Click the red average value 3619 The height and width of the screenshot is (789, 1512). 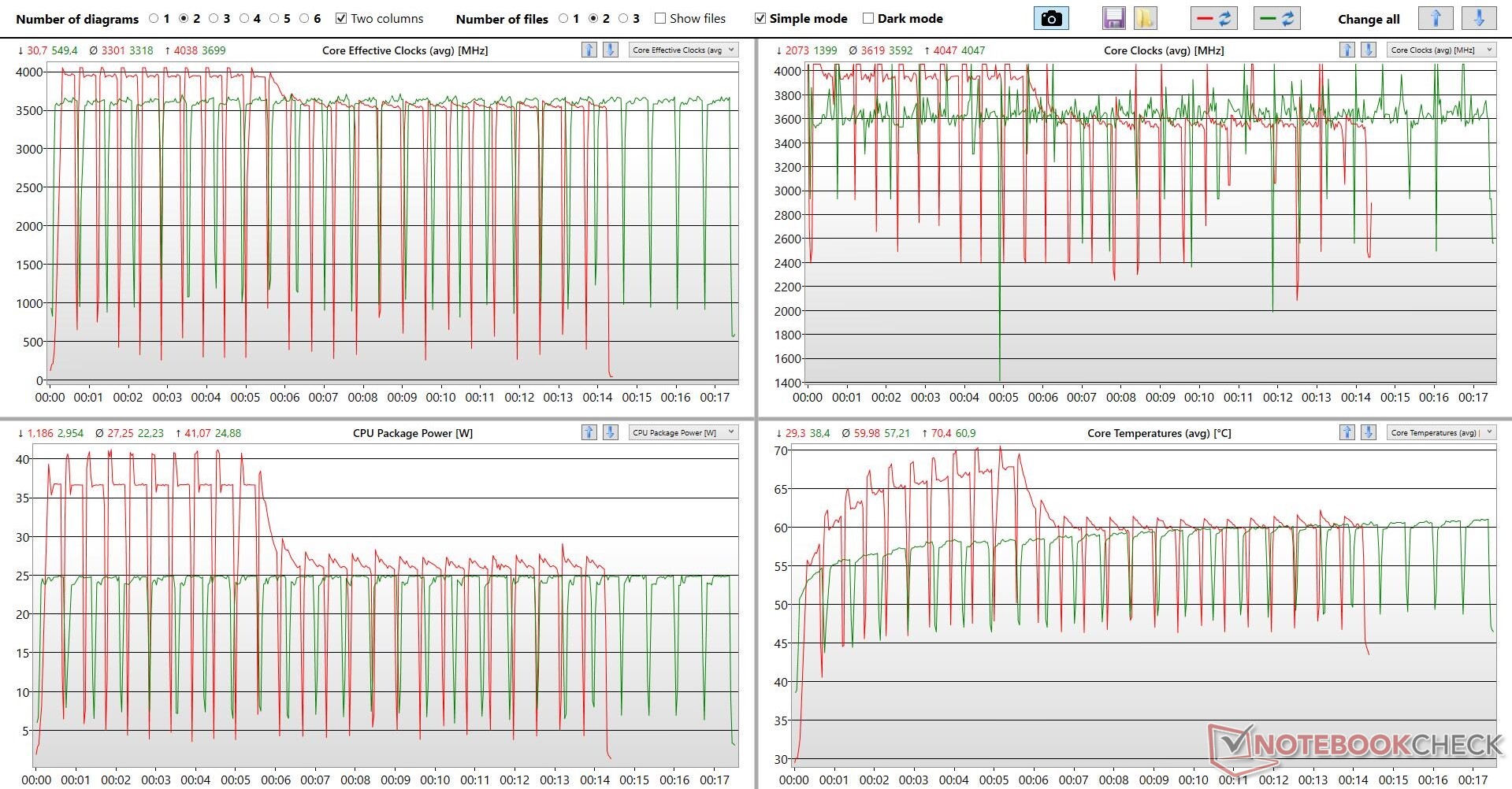pyautogui.click(x=873, y=50)
